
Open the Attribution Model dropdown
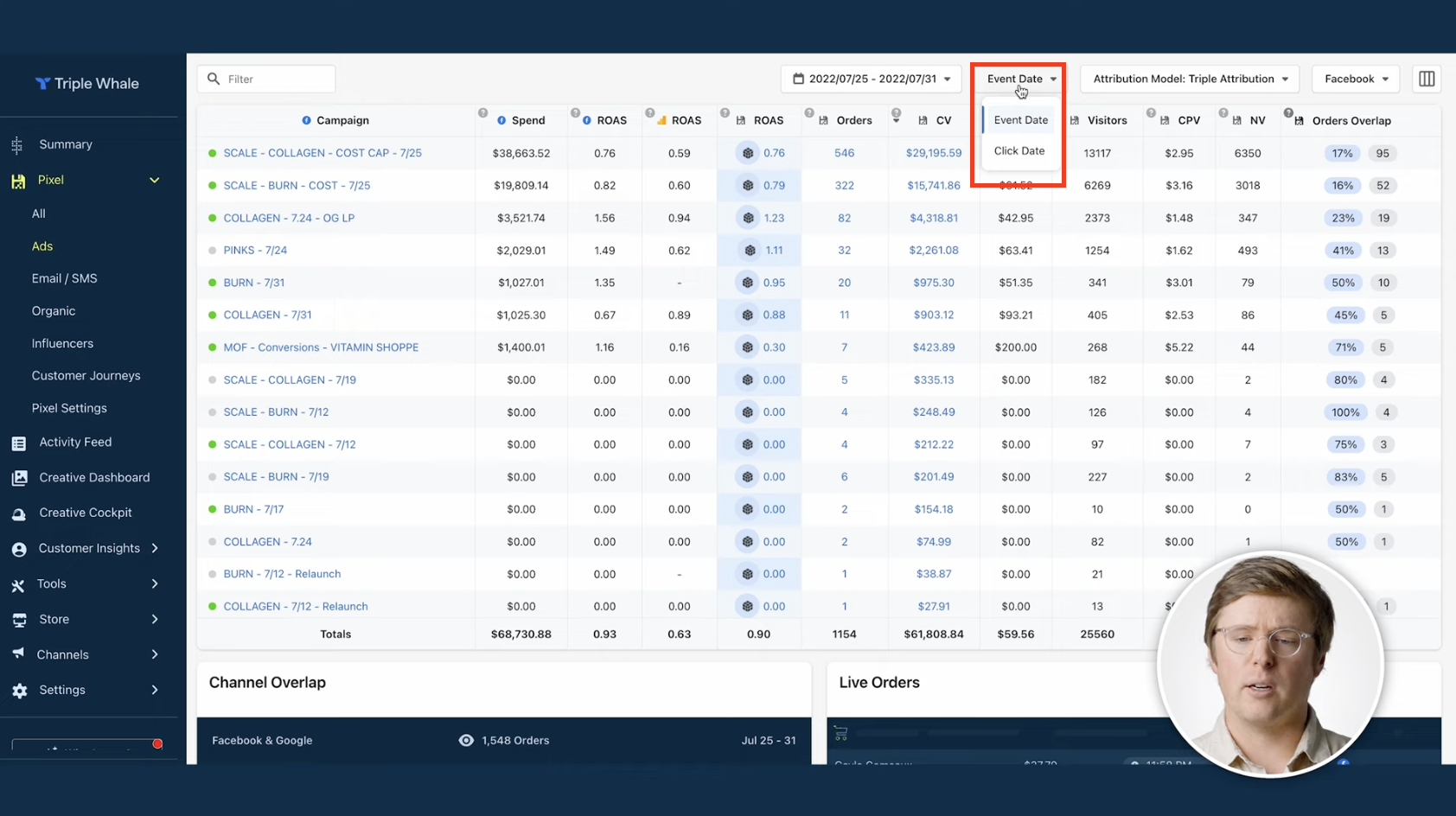click(x=1191, y=79)
